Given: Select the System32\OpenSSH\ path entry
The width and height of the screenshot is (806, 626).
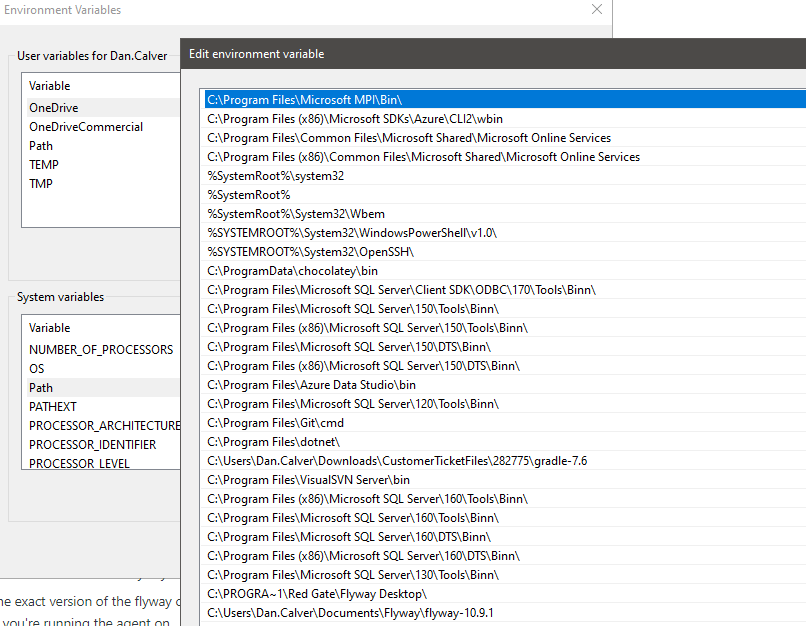Looking at the screenshot, I should coord(505,252).
